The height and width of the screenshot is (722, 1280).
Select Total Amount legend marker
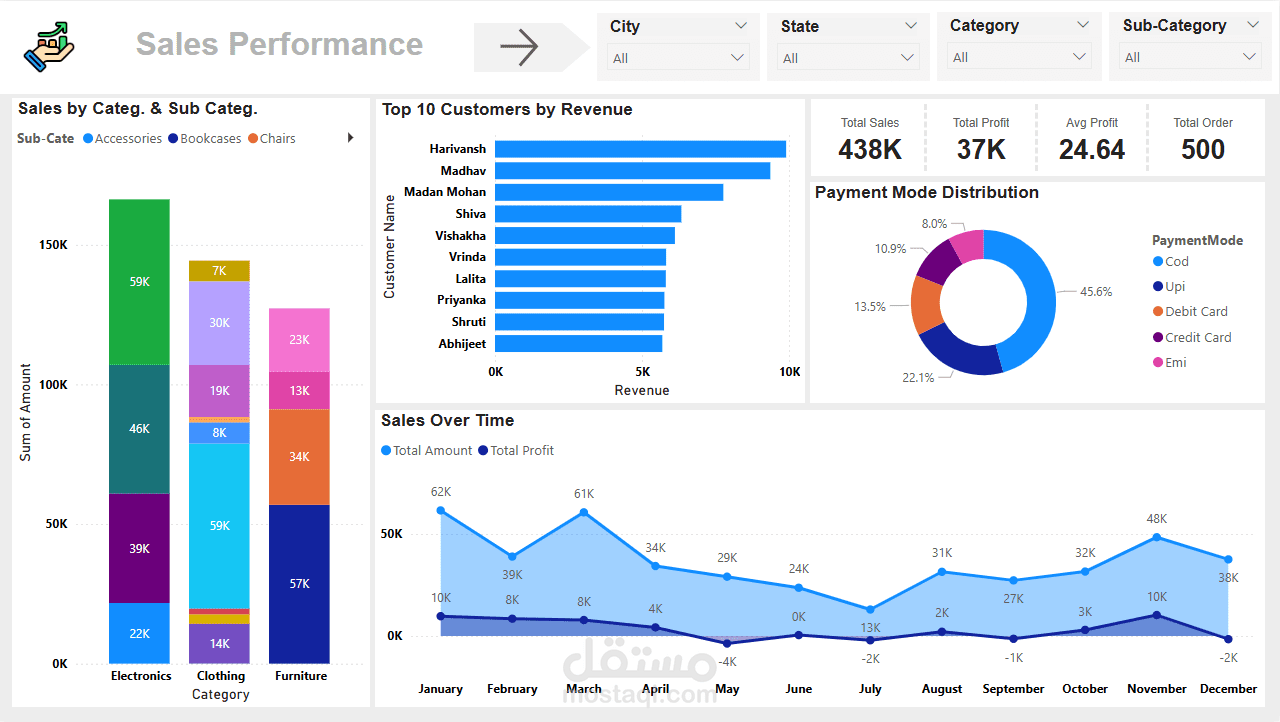pos(386,451)
